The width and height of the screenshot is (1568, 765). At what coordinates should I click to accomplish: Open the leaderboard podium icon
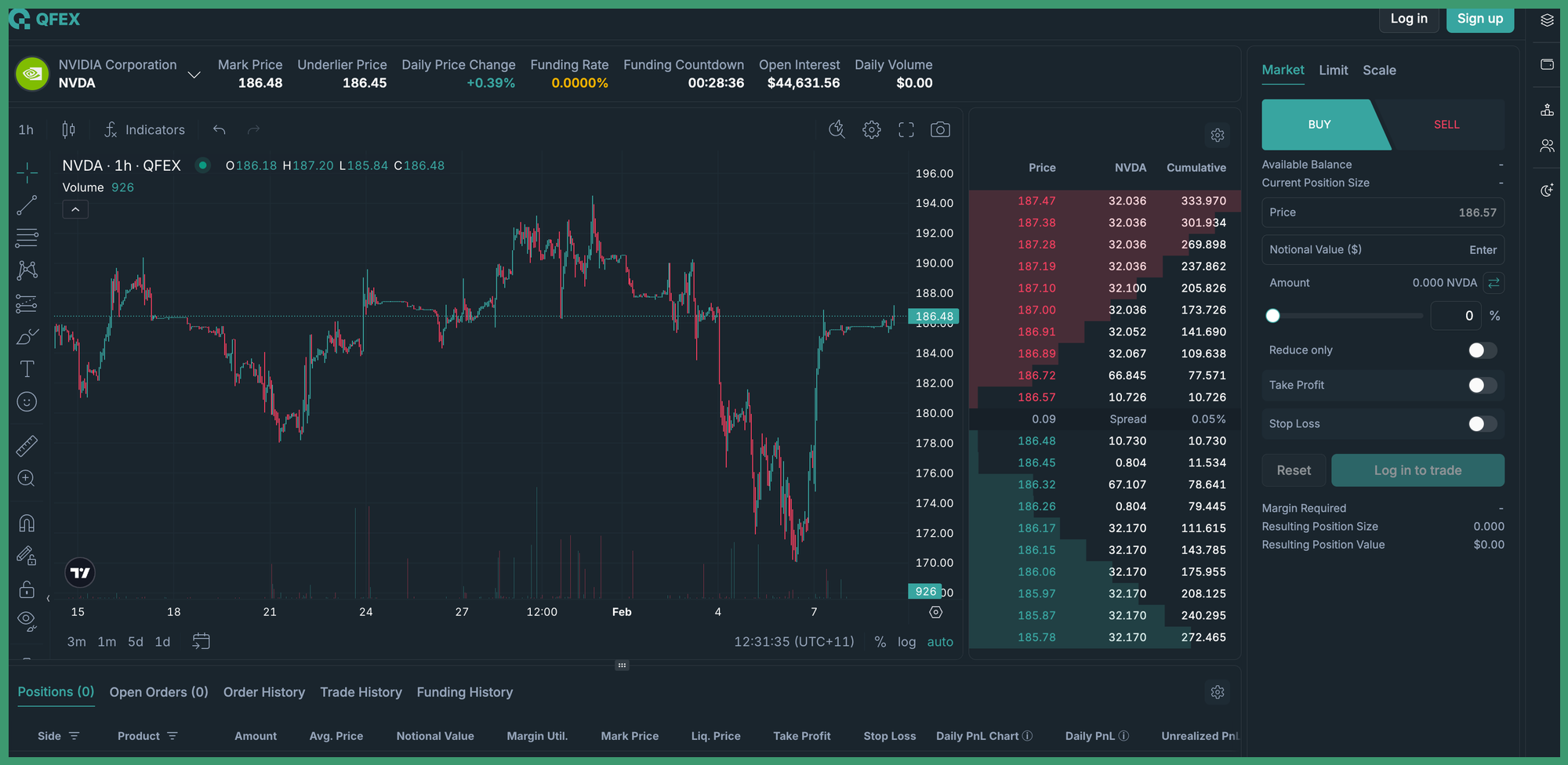(x=1547, y=110)
